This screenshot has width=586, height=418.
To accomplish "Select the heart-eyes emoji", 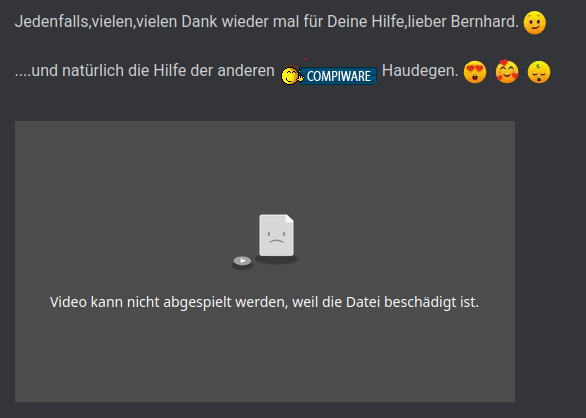I will pyautogui.click(x=475, y=72).
